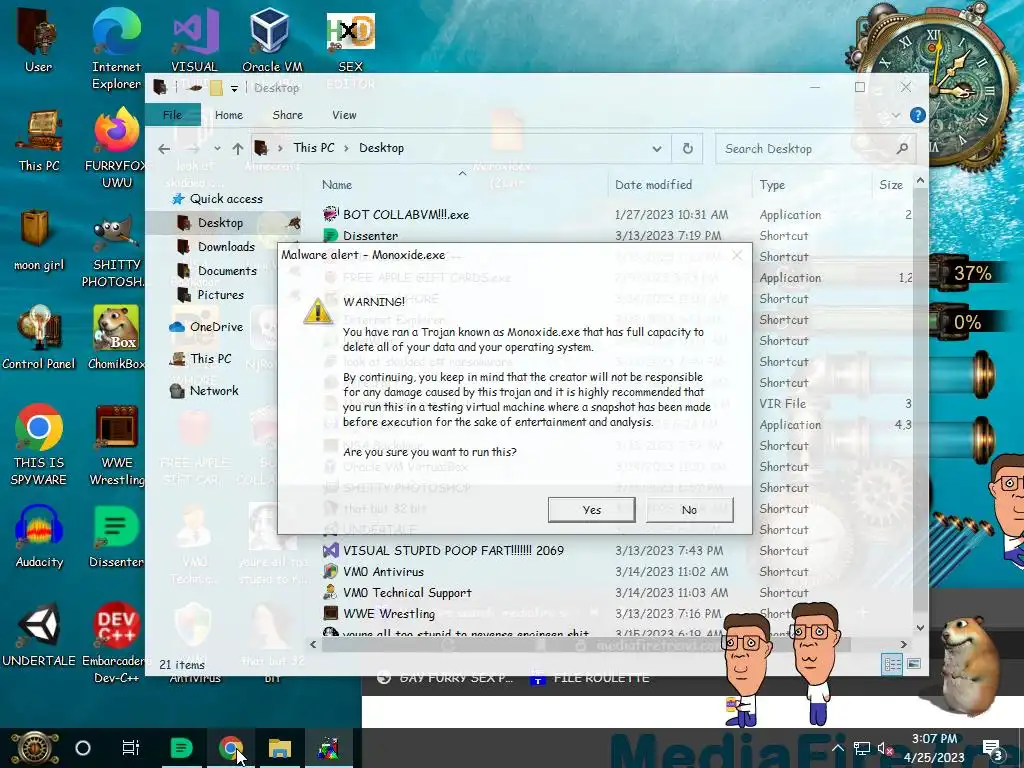Screen dimensions: 1024x768
Task: Go up one folder level arrow
Action: coord(238,149)
